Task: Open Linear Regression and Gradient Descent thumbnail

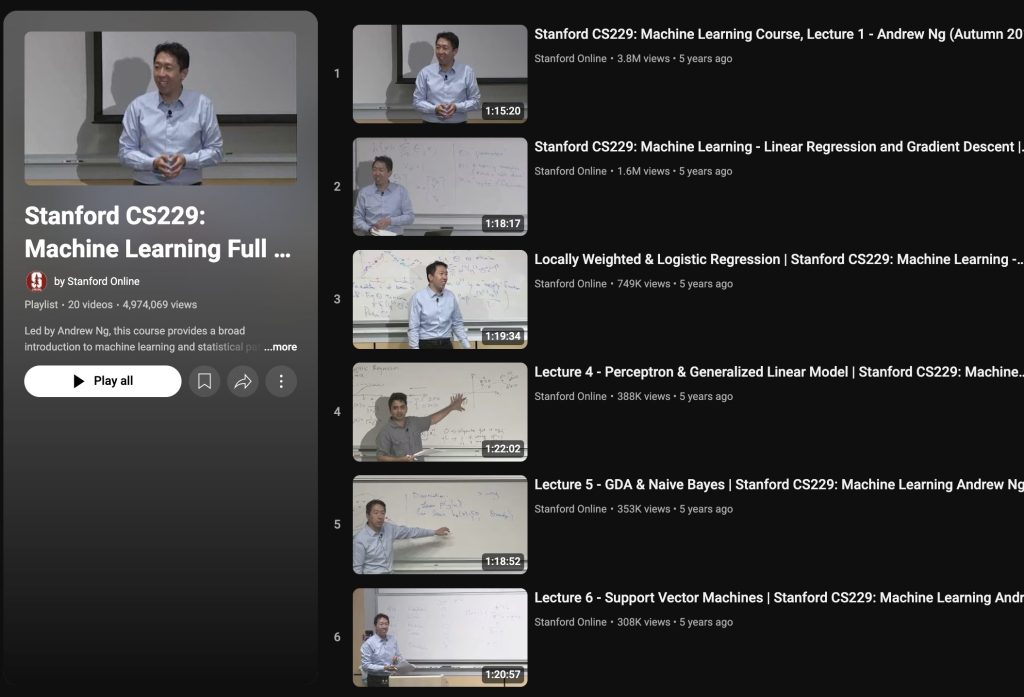Action: [439, 187]
